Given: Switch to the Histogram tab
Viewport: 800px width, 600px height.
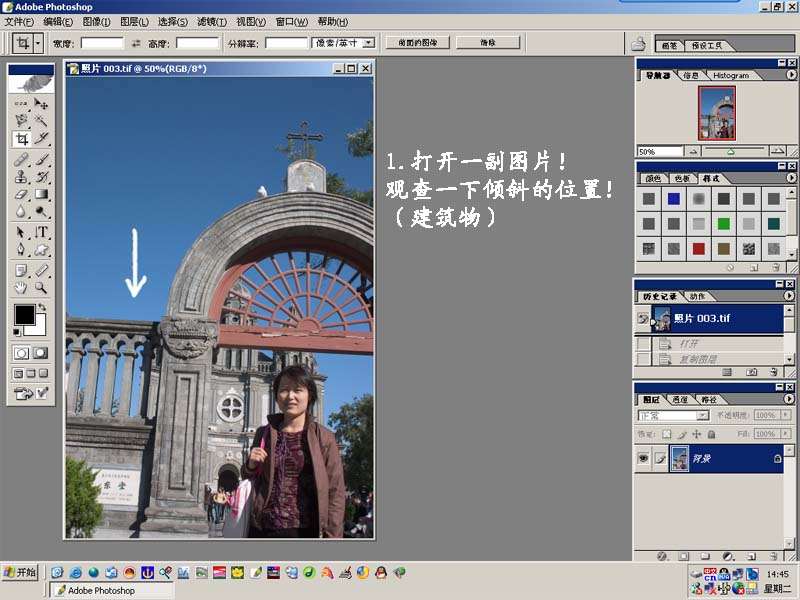Looking at the screenshot, I should point(730,75).
